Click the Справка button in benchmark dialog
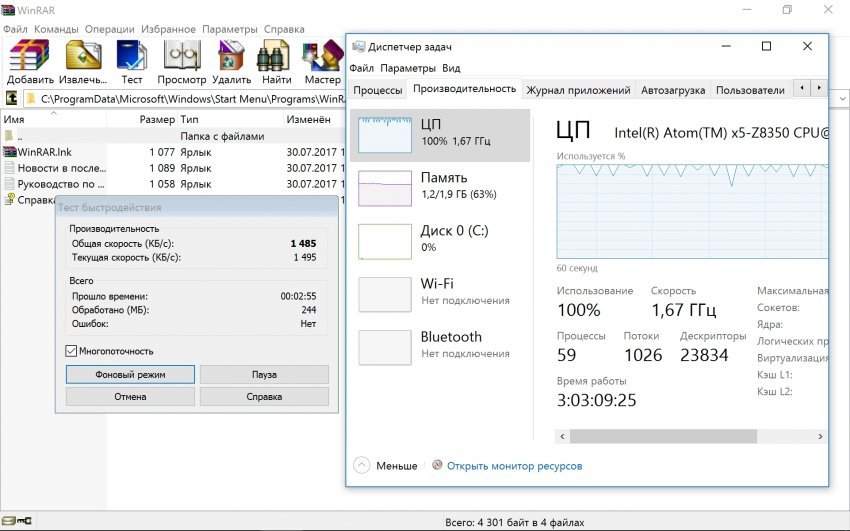 point(264,397)
